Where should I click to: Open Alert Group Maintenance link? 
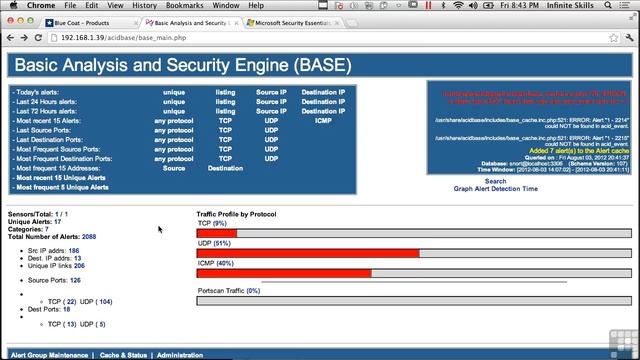click(49, 355)
